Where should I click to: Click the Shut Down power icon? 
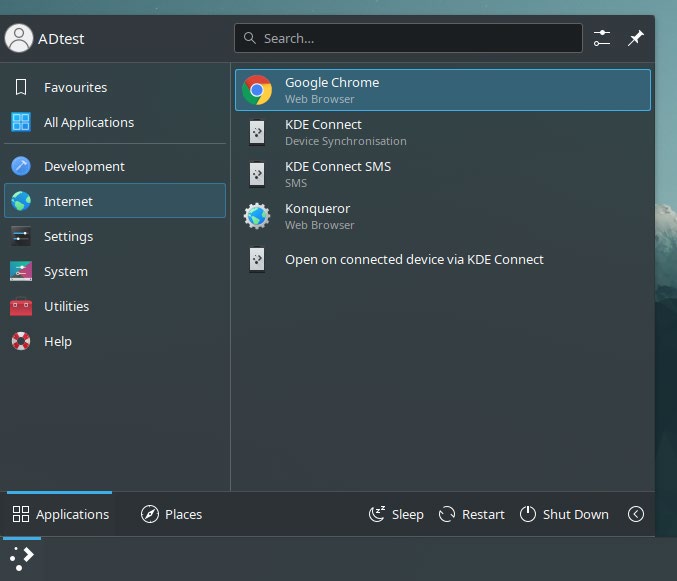click(x=528, y=514)
